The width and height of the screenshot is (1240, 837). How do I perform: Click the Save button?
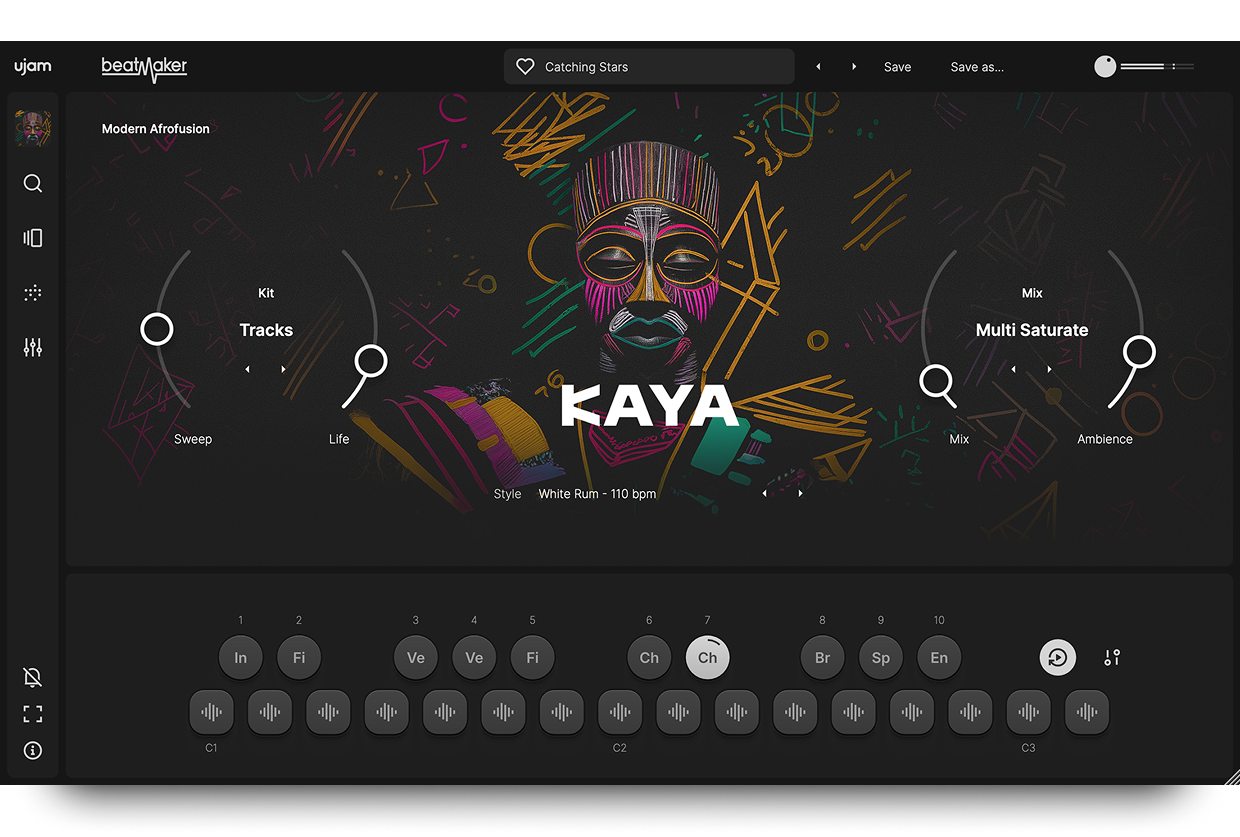pyautogui.click(x=897, y=67)
